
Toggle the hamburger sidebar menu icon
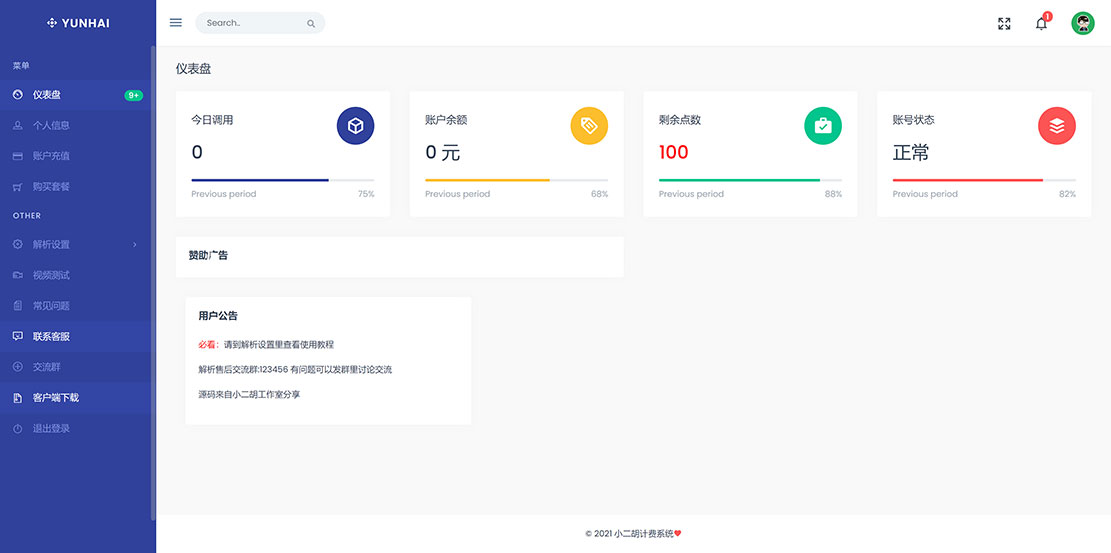click(176, 23)
